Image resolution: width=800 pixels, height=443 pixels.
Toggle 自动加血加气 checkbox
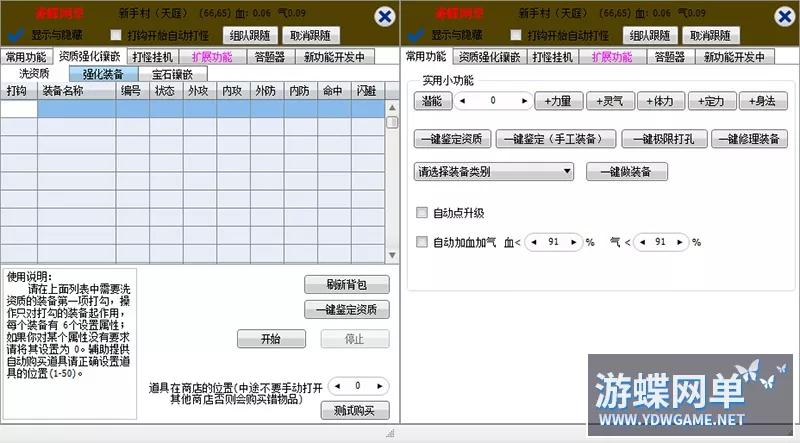coord(422,242)
